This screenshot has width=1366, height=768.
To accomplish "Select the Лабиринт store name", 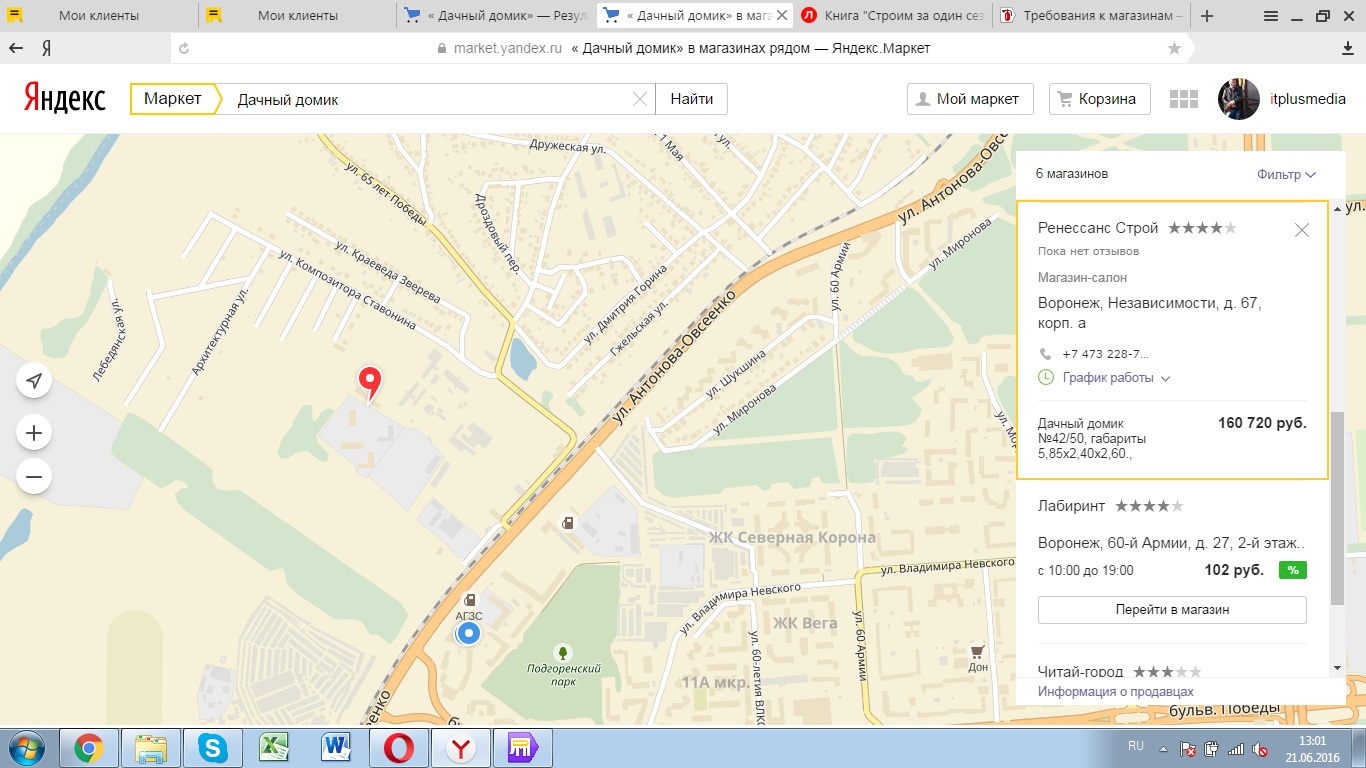I will [x=1071, y=506].
